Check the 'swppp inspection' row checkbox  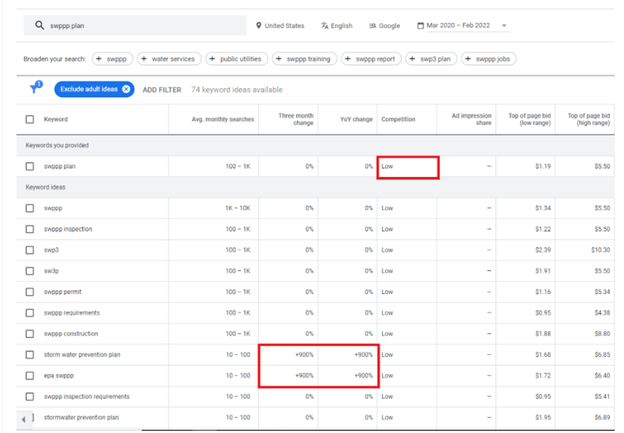[x=30, y=229]
